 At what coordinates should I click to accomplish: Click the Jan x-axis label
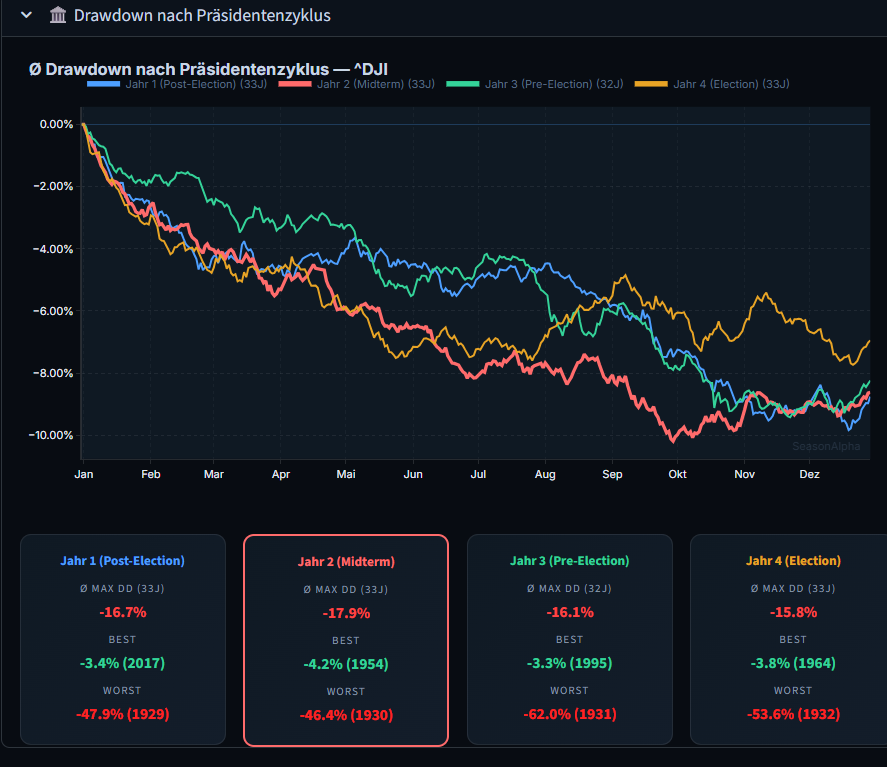click(x=84, y=474)
